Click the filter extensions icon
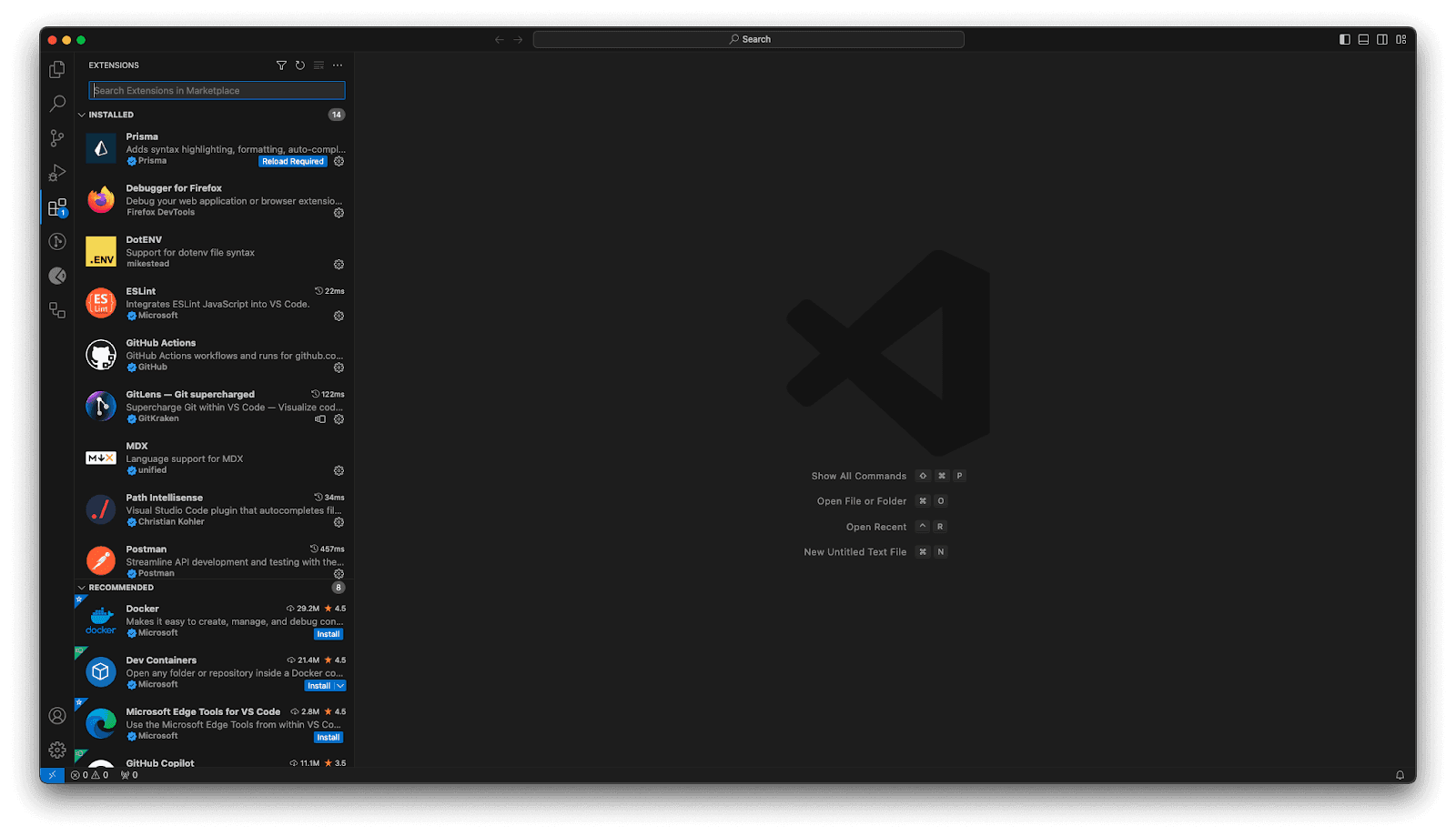Image resolution: width=1456 pixels, height=836 pixels. [281, 65]
